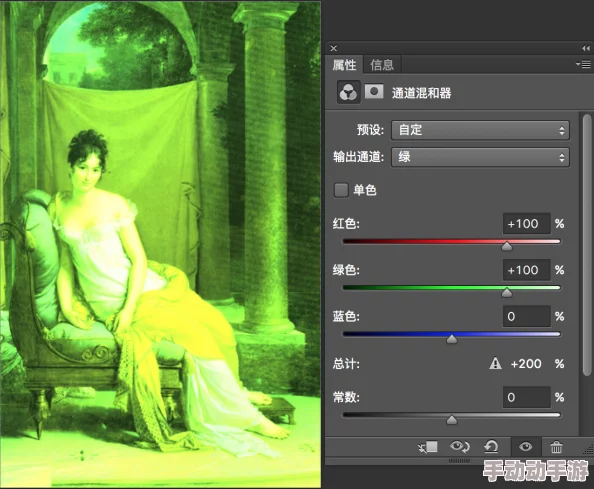Click the +200 total value
Image resolution: width=594 pixels, height=489 pixels.
coord(526,364)
